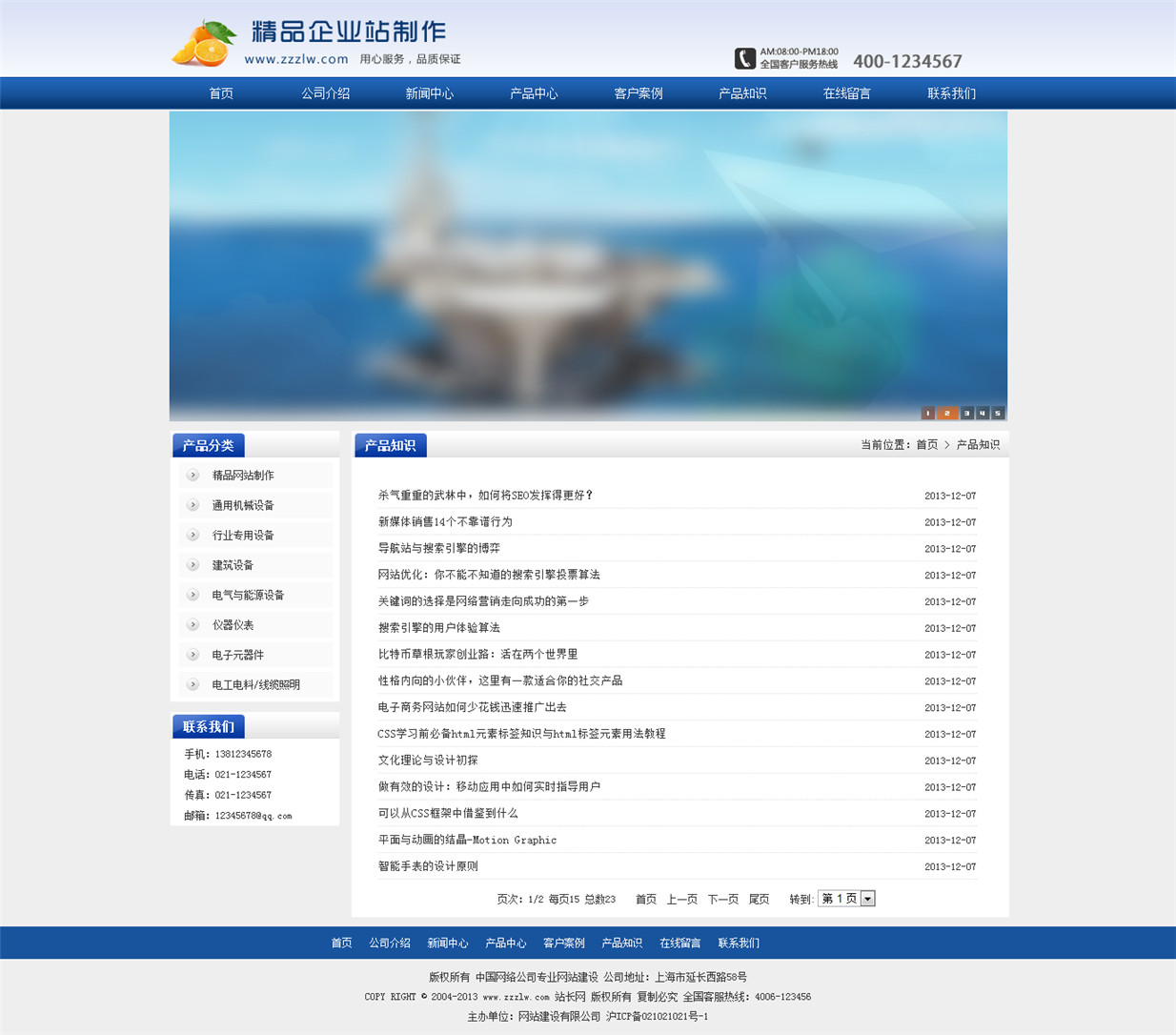
Task: Open article 可以从CSS框架中借鉴到什么
Action: 448,814
